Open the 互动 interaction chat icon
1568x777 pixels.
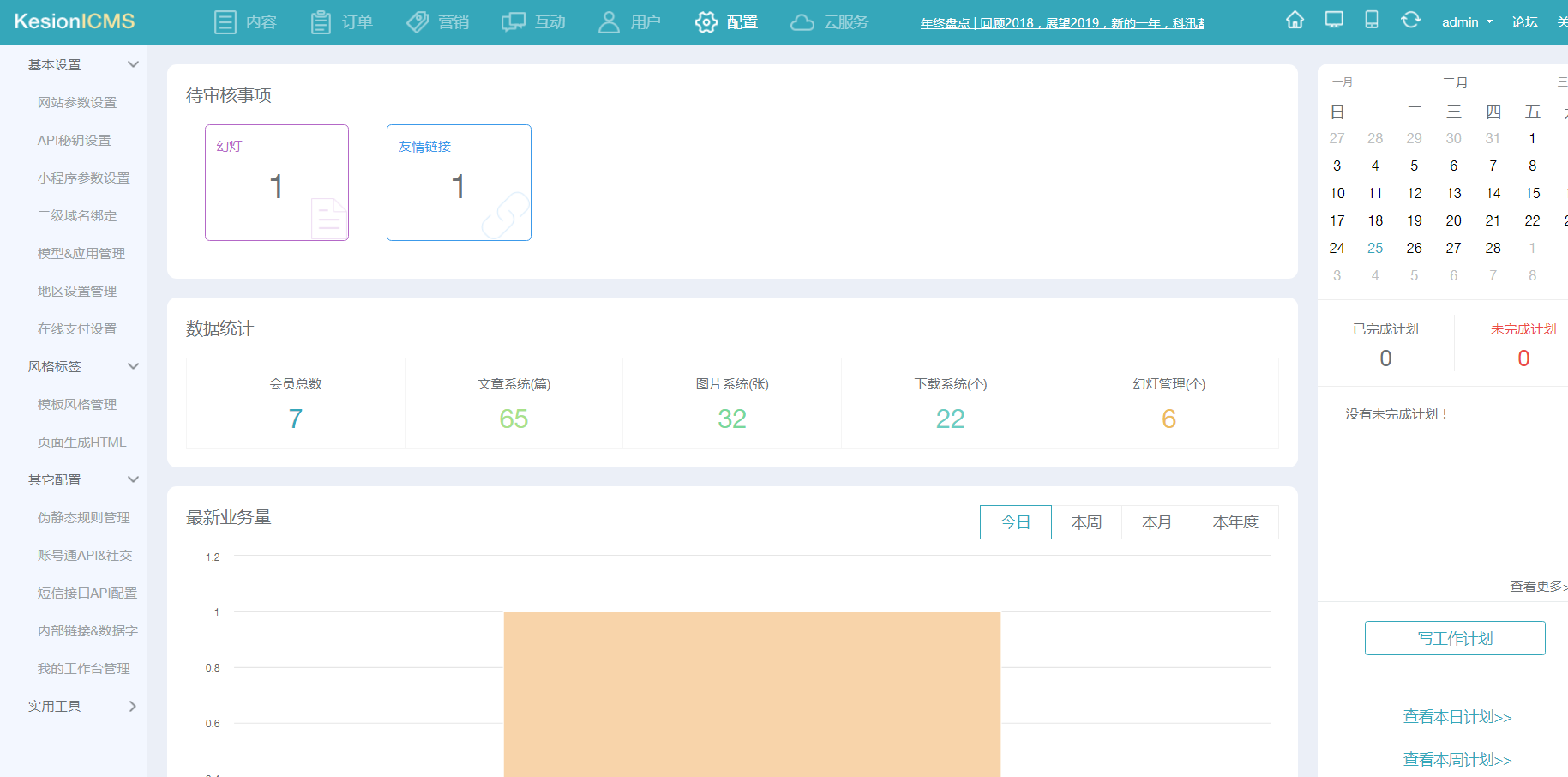click(513, 21)
